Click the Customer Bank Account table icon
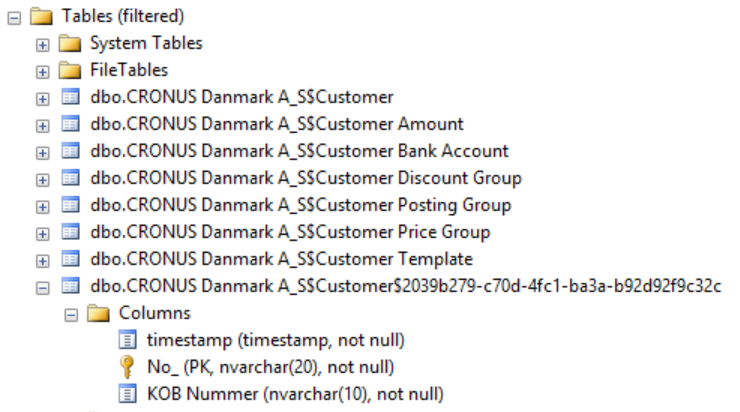740x412 pixels. coord(71,151)
